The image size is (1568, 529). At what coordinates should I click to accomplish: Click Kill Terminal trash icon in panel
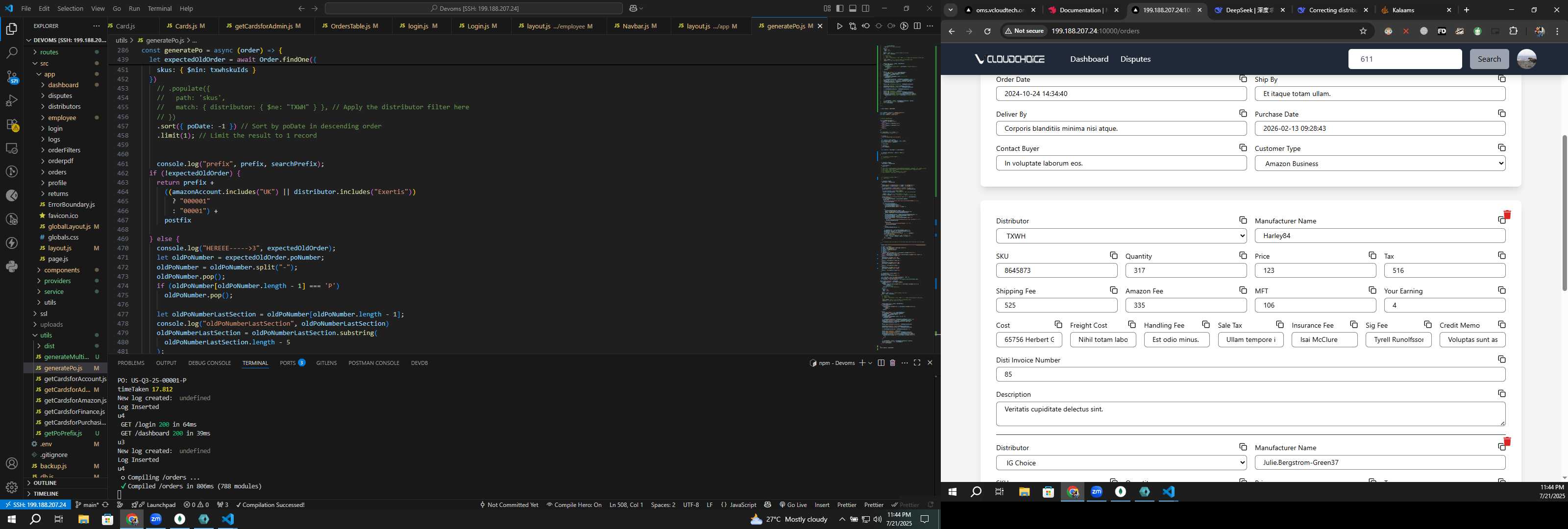pos(892,363)
